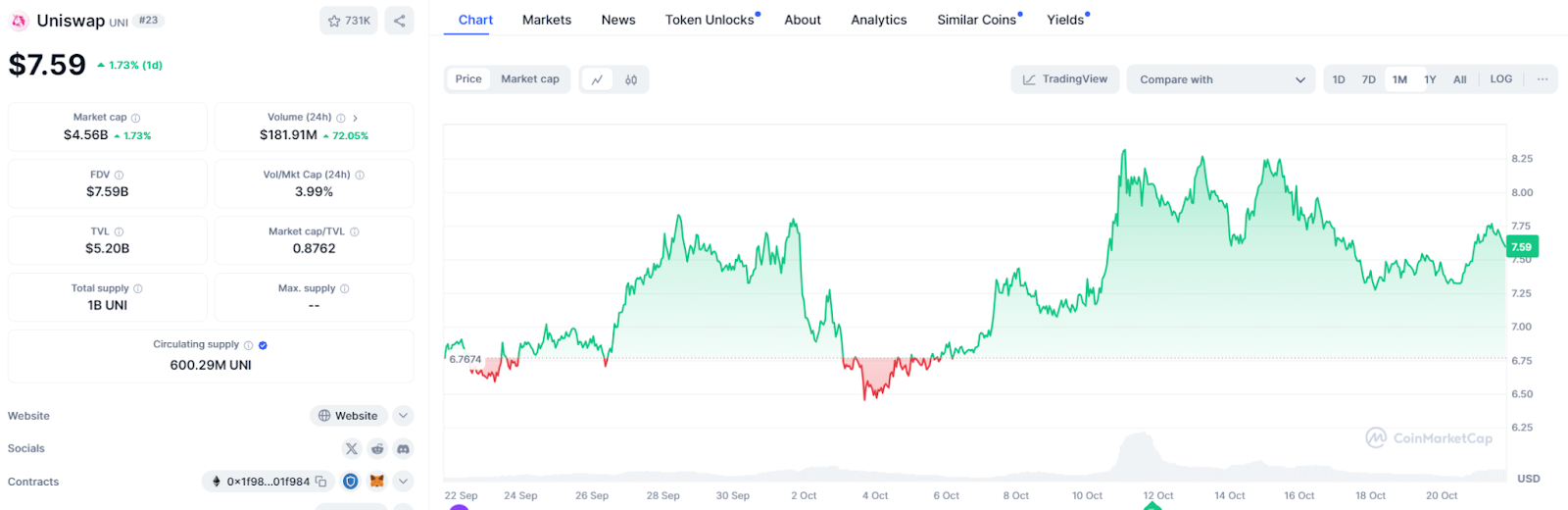Enable LOG scale on chart
The width and height of the screenshot is (1568, 510).
coord(1501,79)
